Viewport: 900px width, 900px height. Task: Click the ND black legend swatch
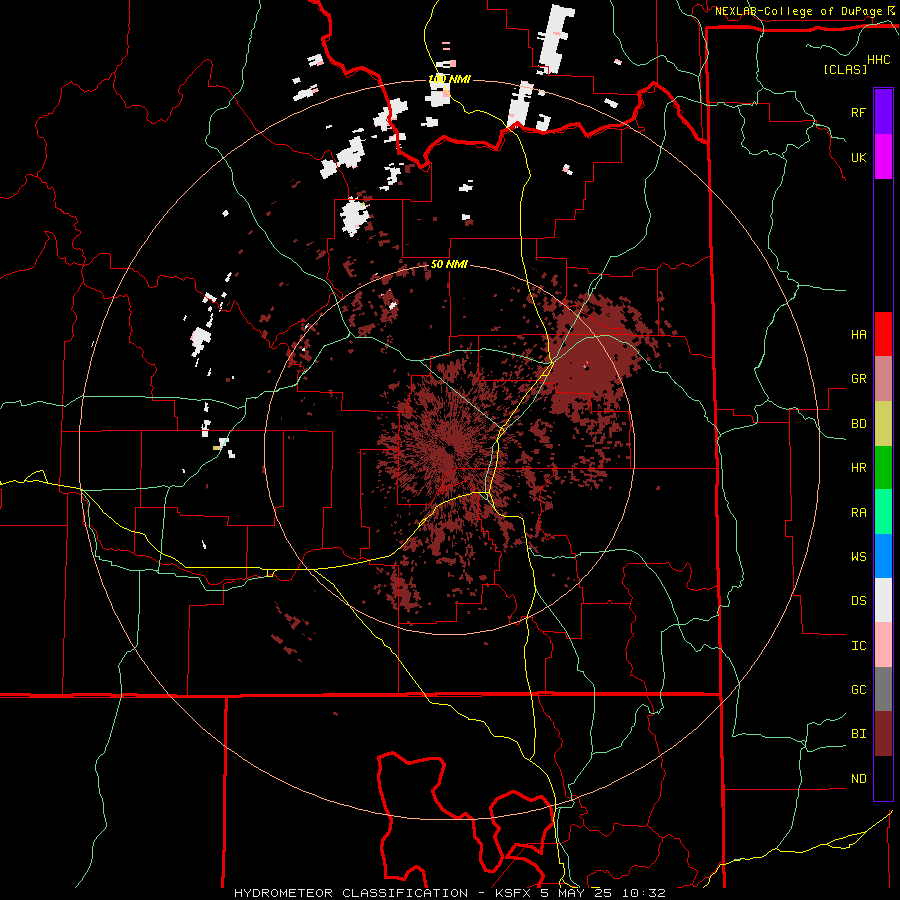tap(883, 778)
